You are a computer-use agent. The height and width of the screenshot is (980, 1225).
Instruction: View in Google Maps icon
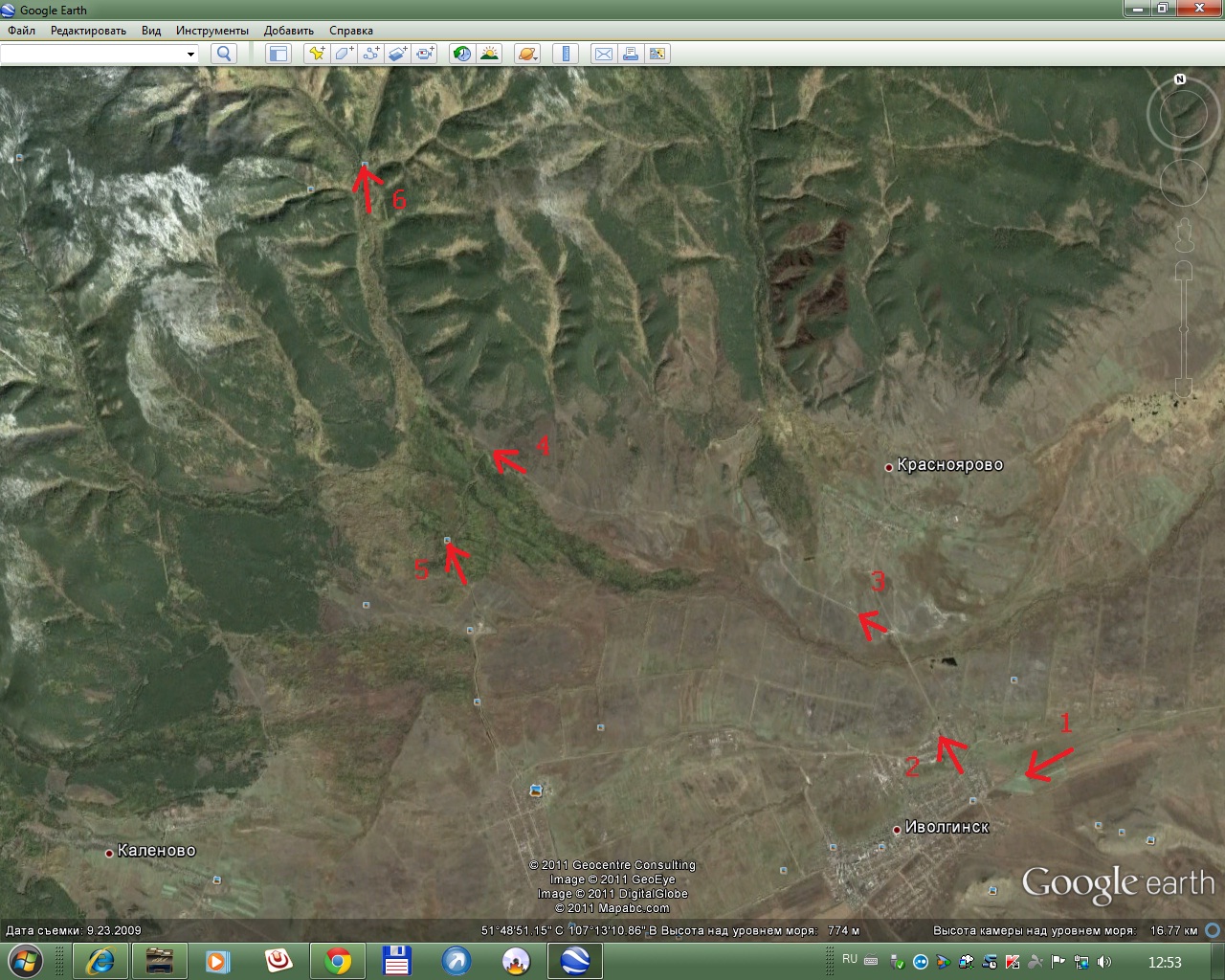coord(657,54)
